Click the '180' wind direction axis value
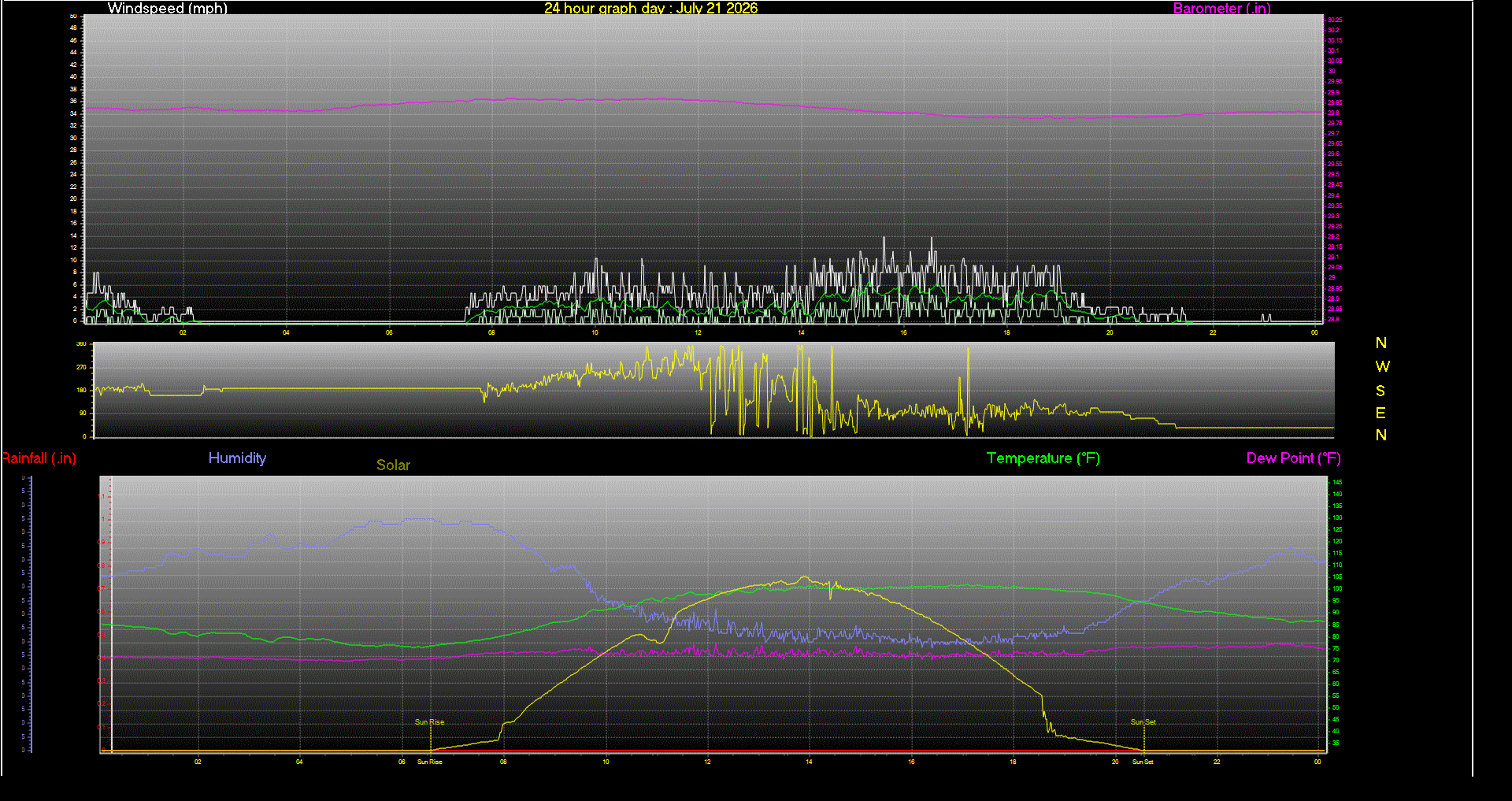 [81, 390]
